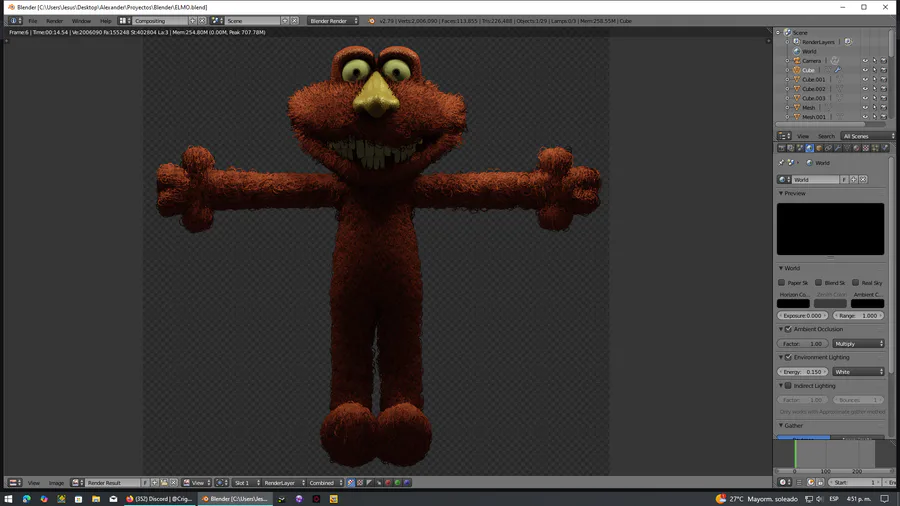
Task: Toggle Color channel display icon in image editor
Action: (x=360, y=482)
